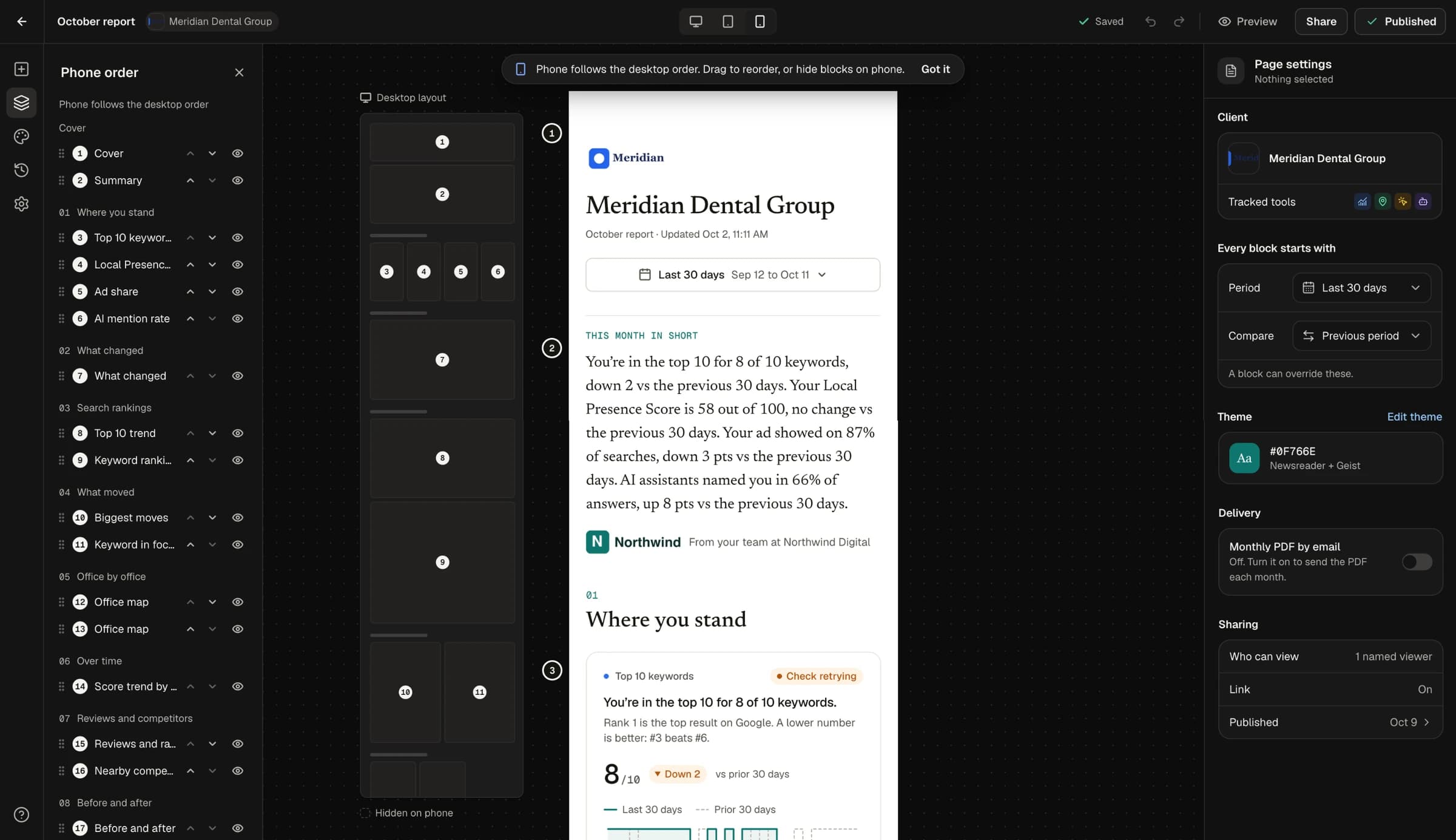Open the Compare dropdown
1456x840 pixels.
click(x=1361, y=336)
